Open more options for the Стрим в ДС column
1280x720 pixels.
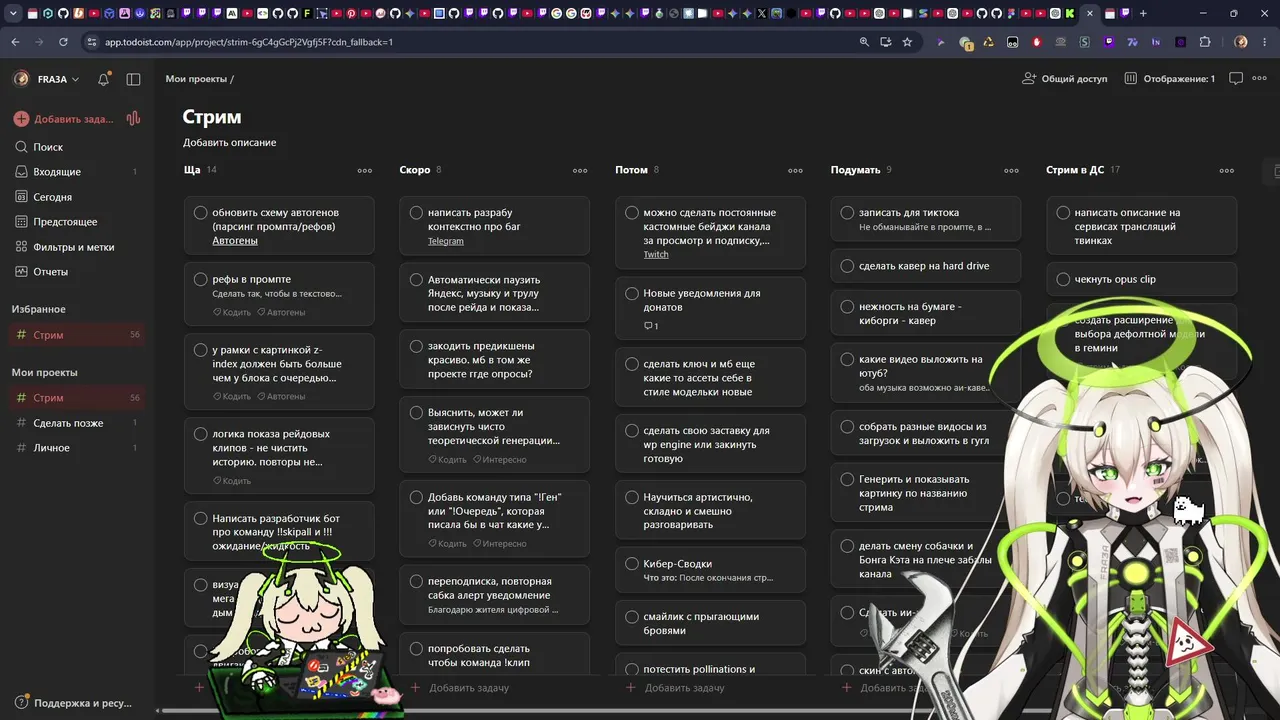1227,170
